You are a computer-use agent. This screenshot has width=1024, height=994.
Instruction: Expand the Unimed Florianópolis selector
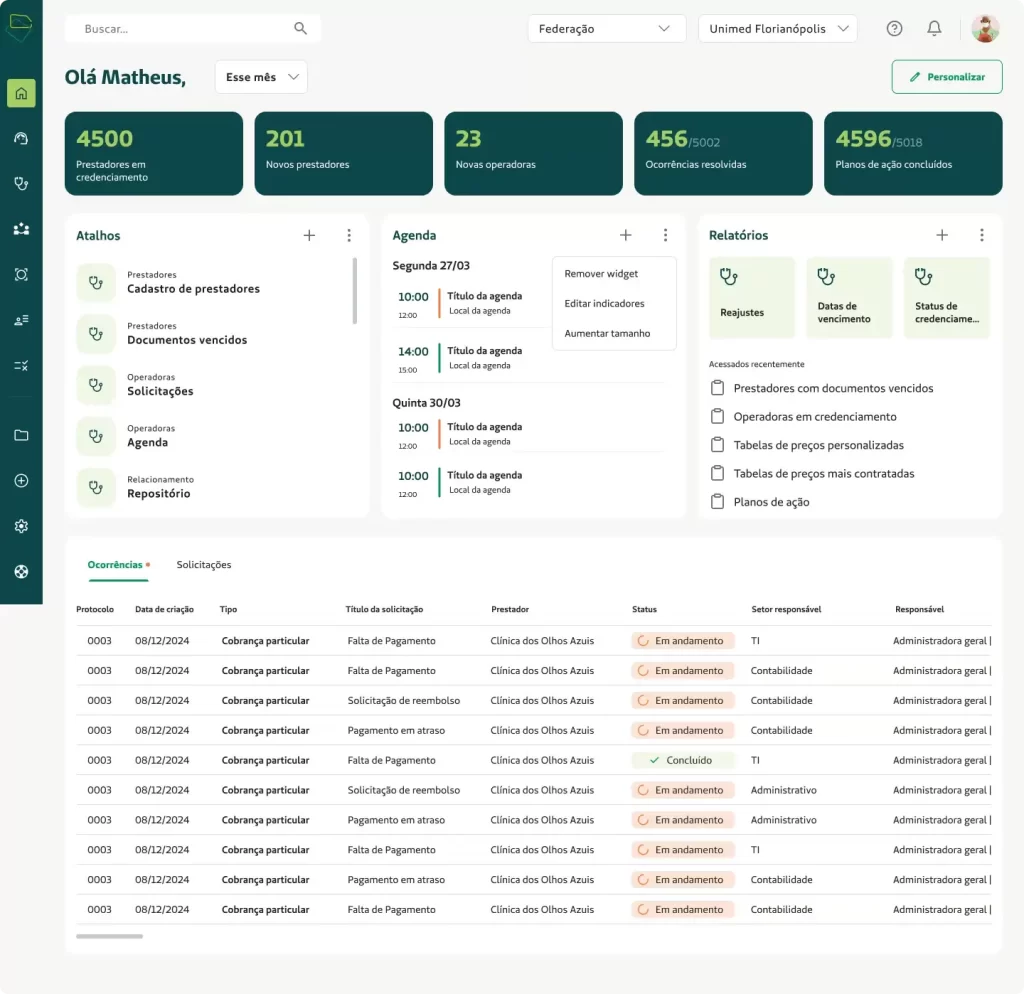[x=777, y=29]
